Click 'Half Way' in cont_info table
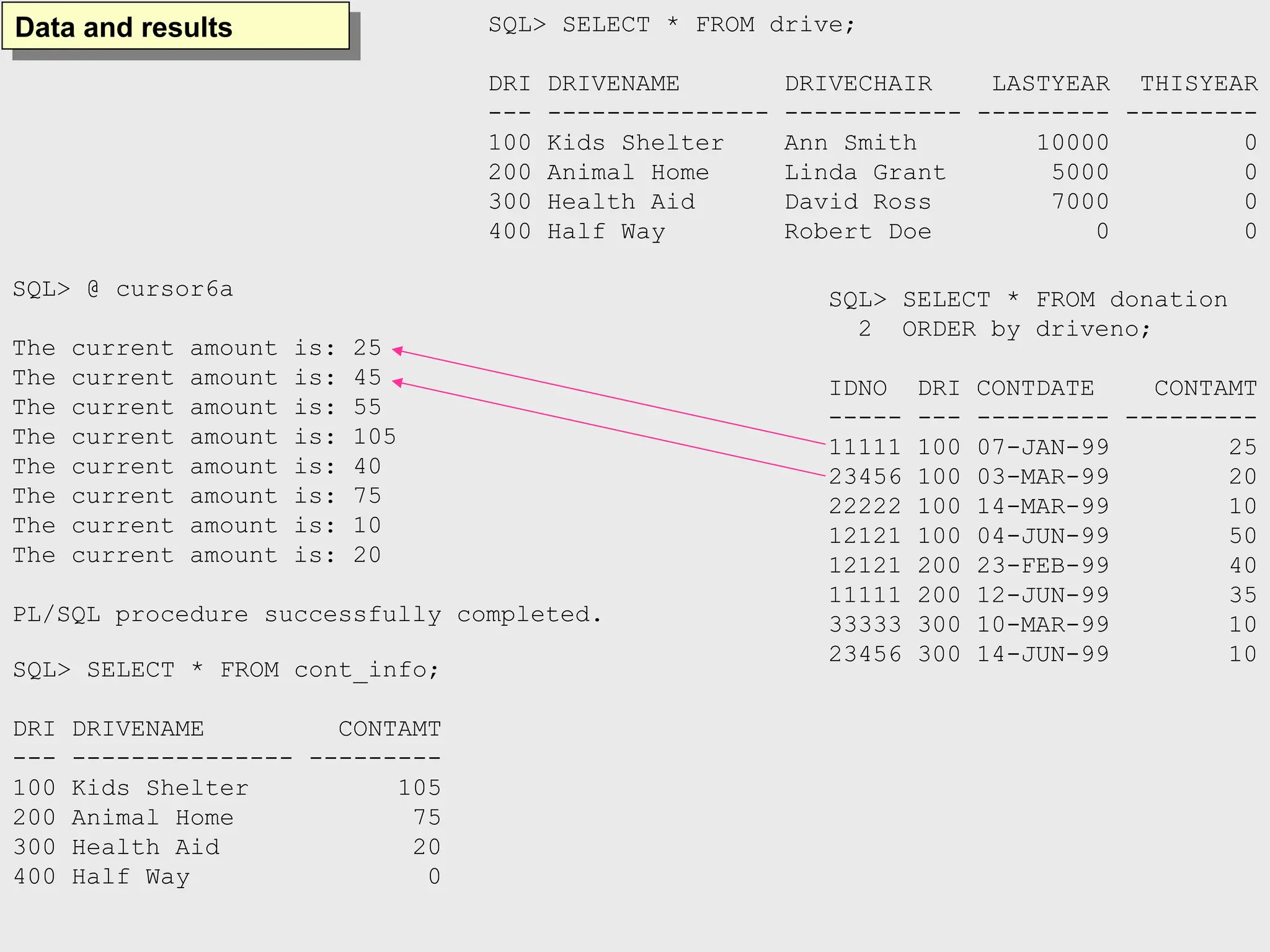Screen dimensions: 1270x952 click(x=131, y=878)
